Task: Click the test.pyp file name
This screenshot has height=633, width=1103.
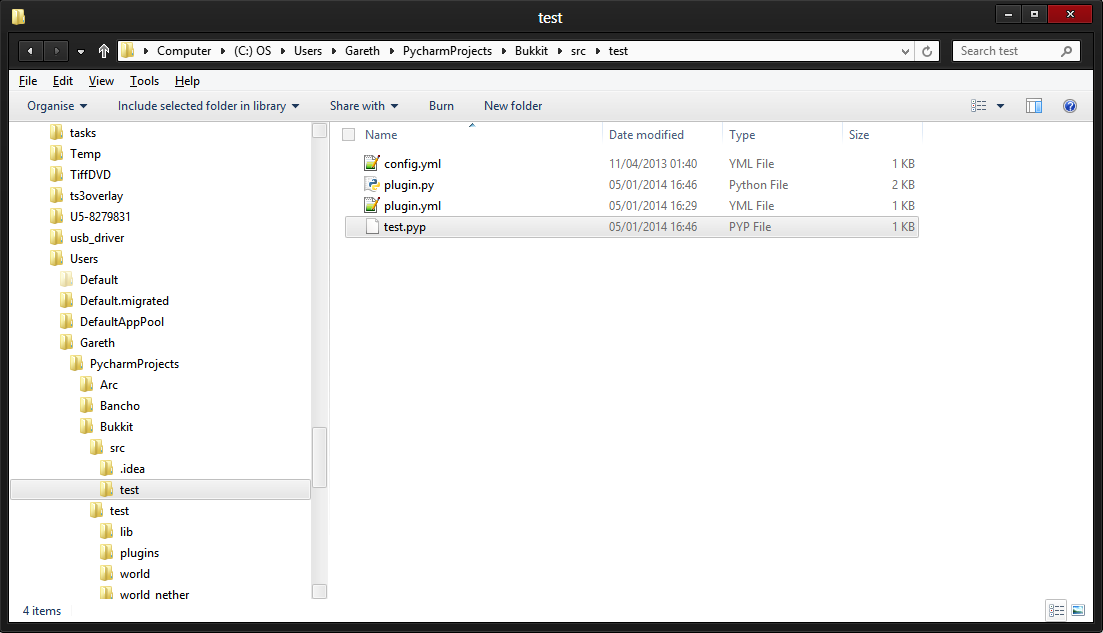Action: (404, 227)
